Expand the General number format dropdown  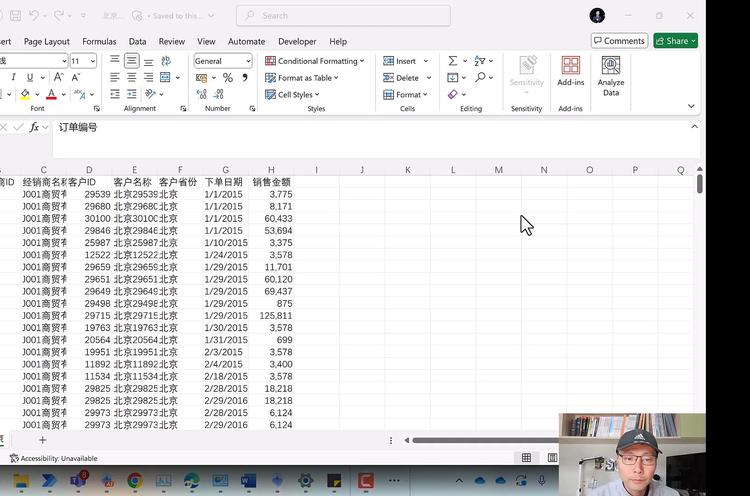pos(248,61)
